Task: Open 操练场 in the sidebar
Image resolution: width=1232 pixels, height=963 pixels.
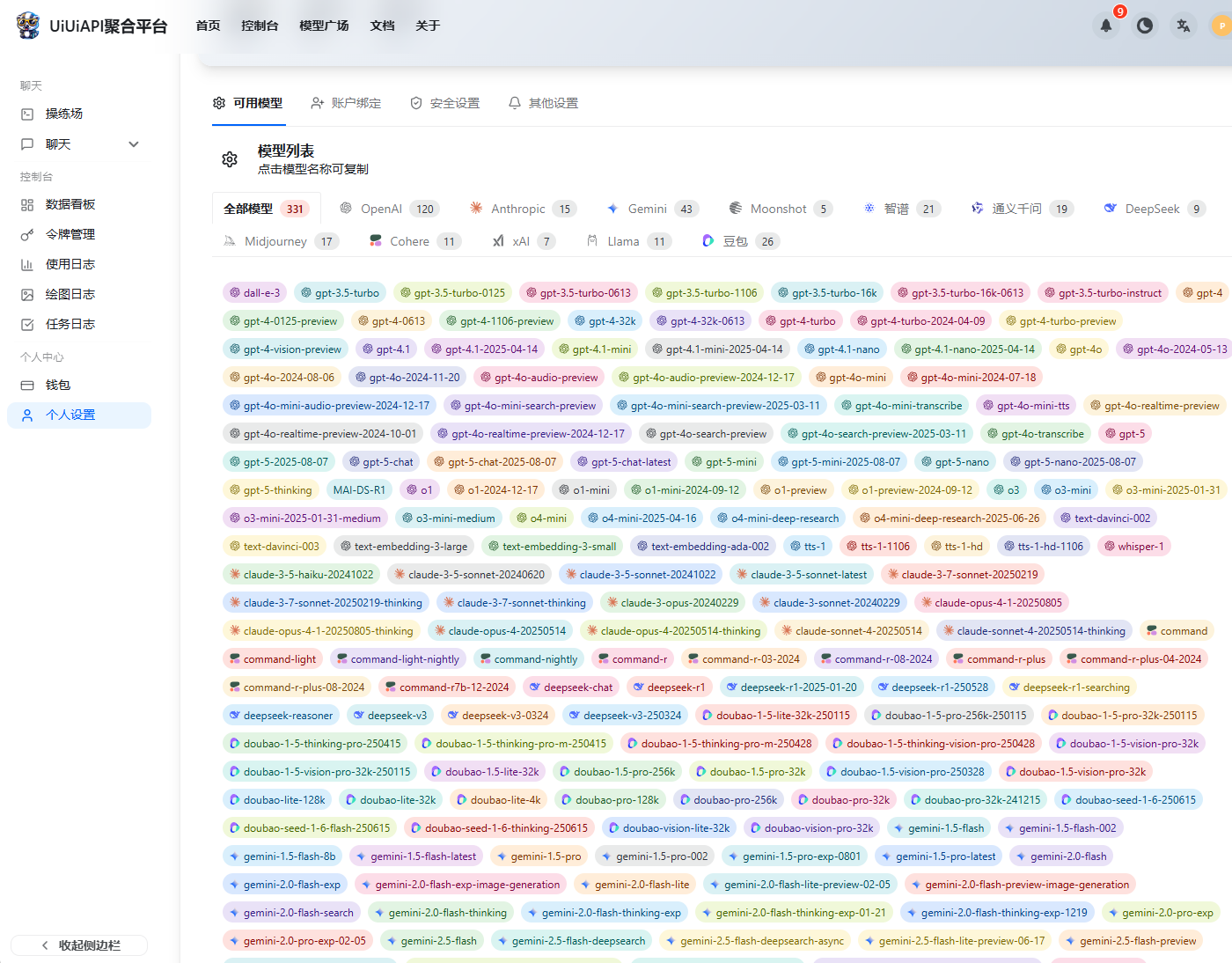Action: click(79, 114)
